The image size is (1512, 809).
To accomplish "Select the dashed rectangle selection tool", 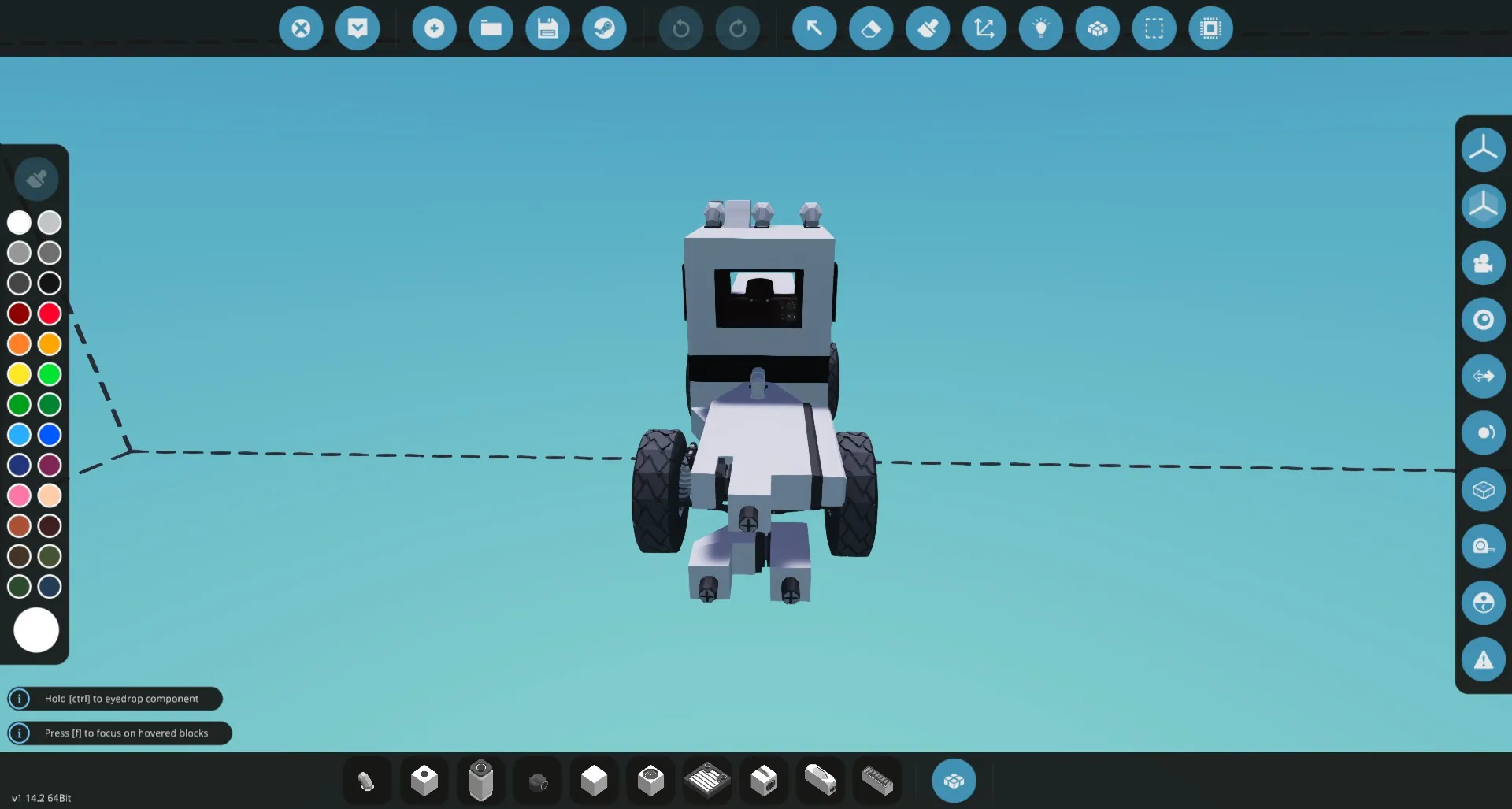I will coord(1154,29).
